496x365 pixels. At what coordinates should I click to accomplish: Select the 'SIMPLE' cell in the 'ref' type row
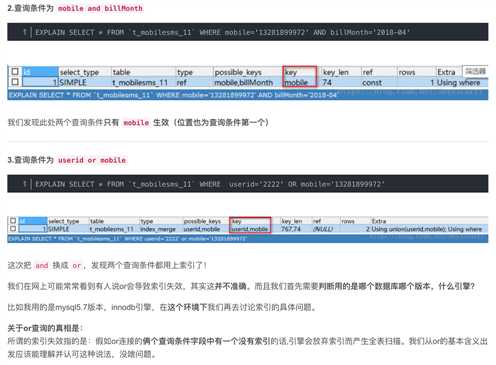tap(73, 82)
